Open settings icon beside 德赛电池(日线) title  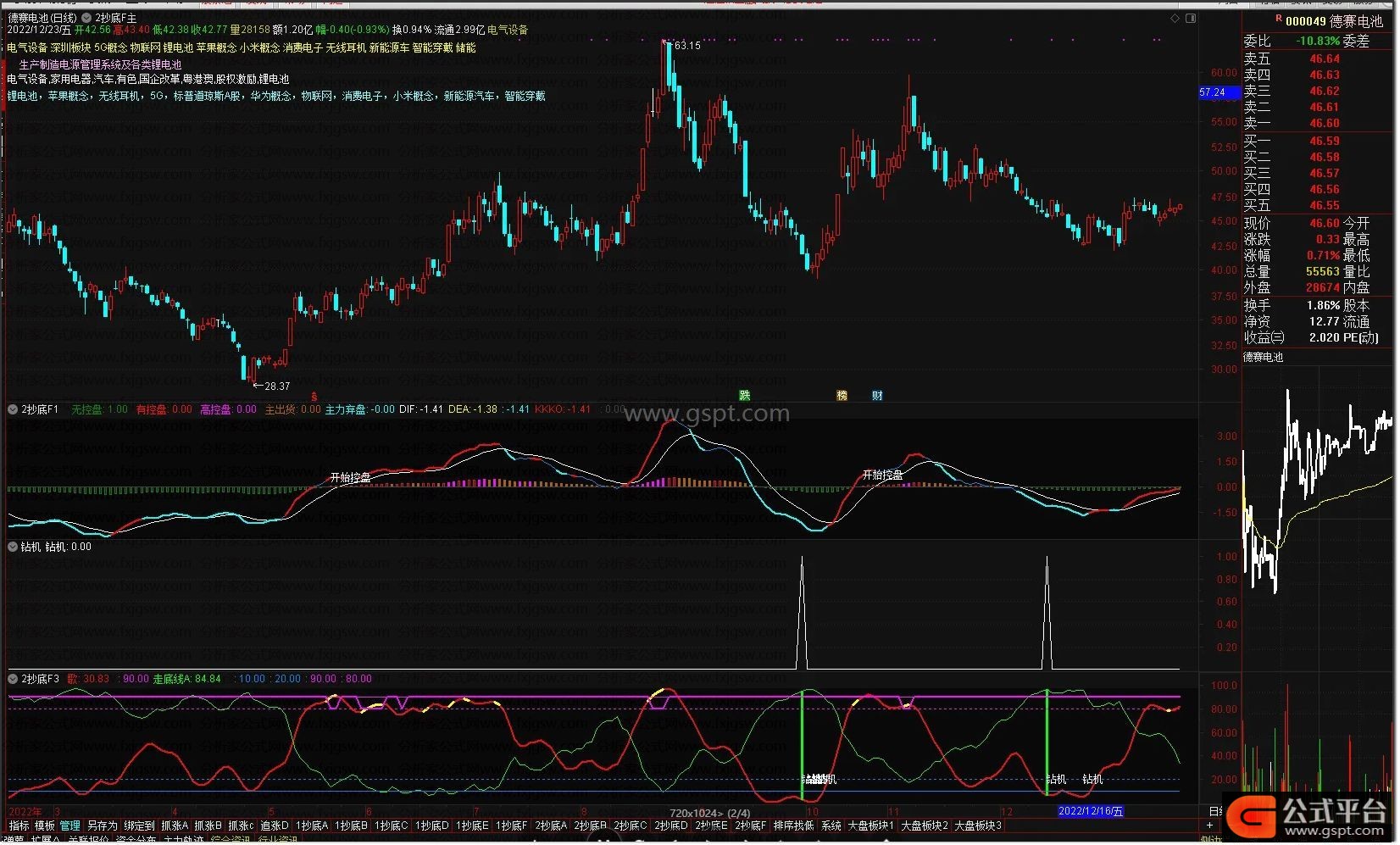(x=86, y=18)
